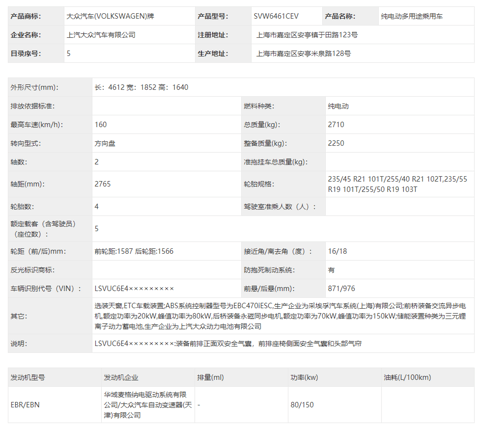Select the top speed value 160
The width and height of the screenshot is (480, 426).
click(x=101, y=125)
